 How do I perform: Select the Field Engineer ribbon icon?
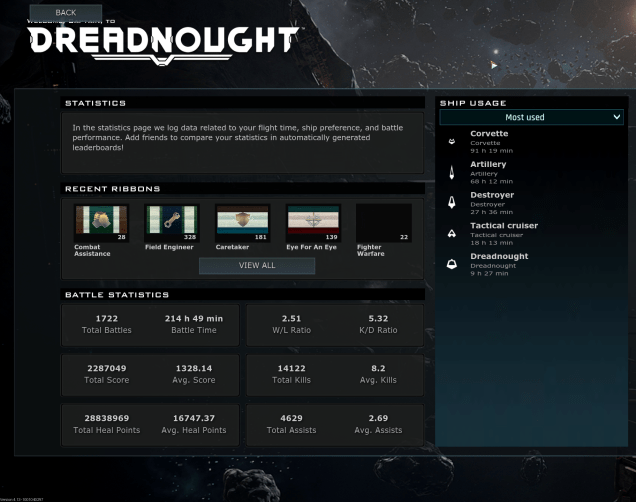[x=171, y=223]
